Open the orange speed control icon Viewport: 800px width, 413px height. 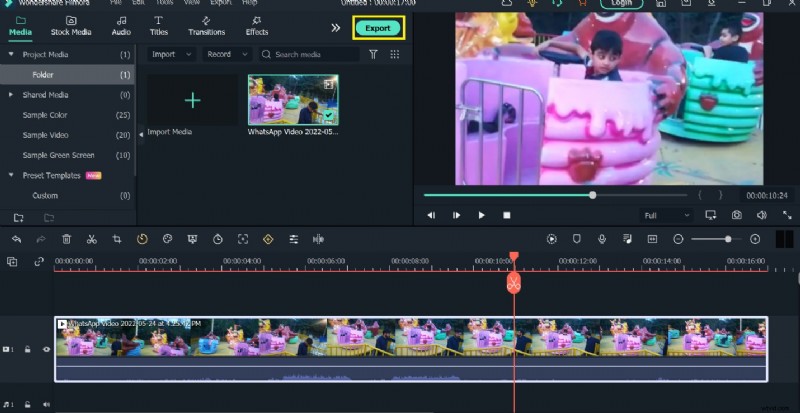point(142,239)
